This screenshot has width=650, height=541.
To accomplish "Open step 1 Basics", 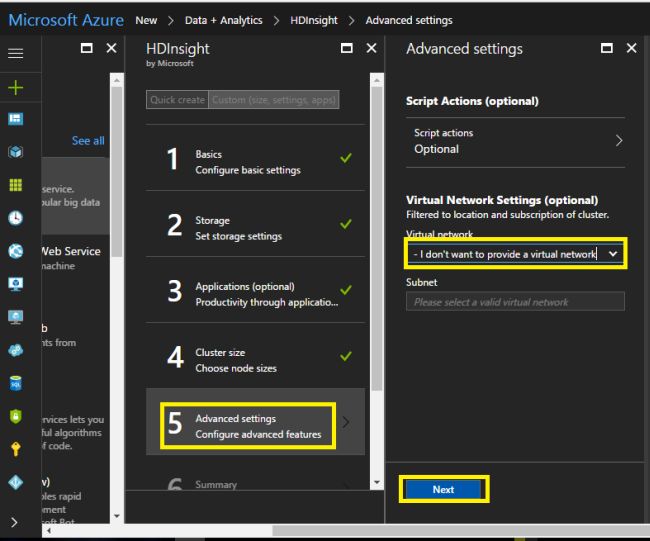I will click(x=255, y=158).
